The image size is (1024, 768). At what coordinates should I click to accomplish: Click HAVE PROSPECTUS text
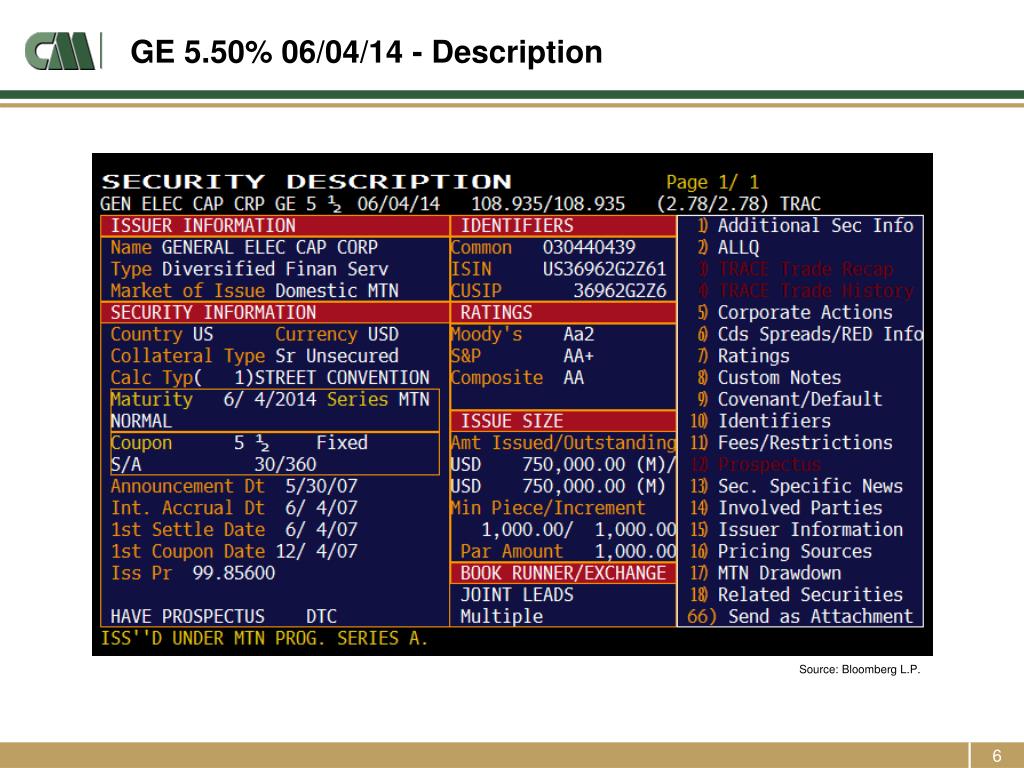point(187,616)
